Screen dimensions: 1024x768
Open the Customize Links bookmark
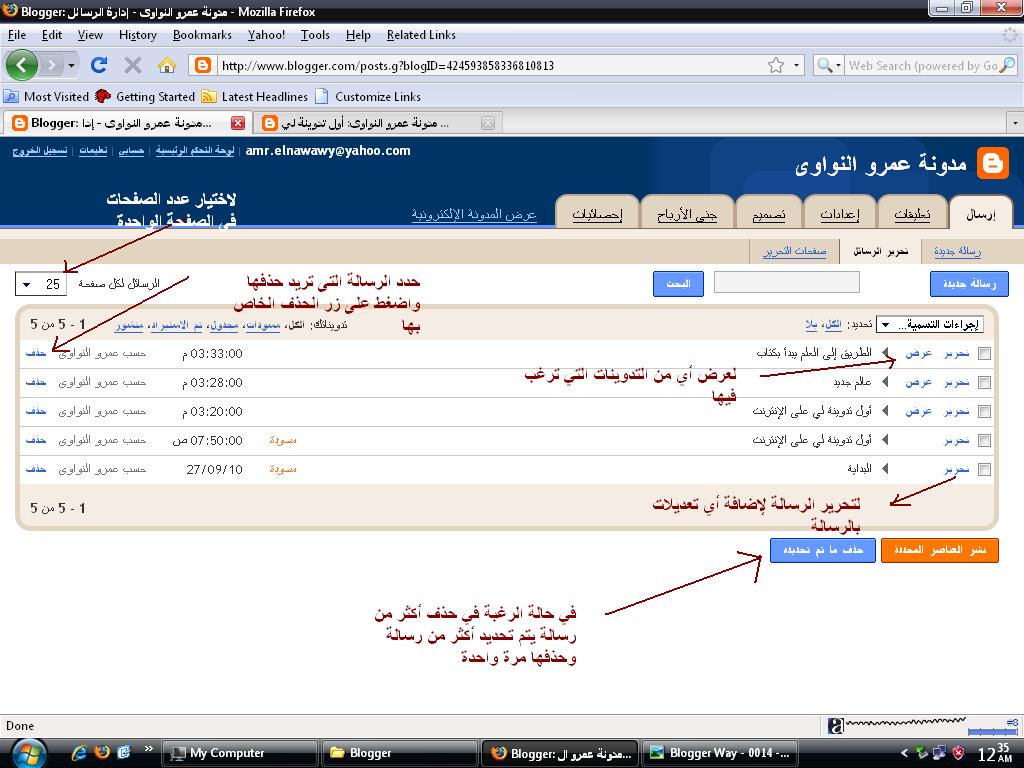(x=368, y=97)
